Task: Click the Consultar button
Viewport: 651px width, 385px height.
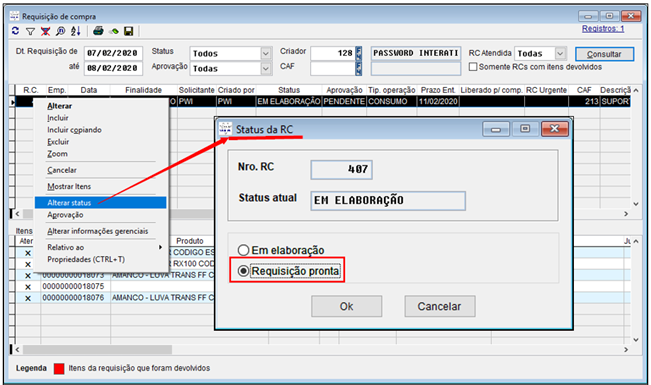Action: 604,54
